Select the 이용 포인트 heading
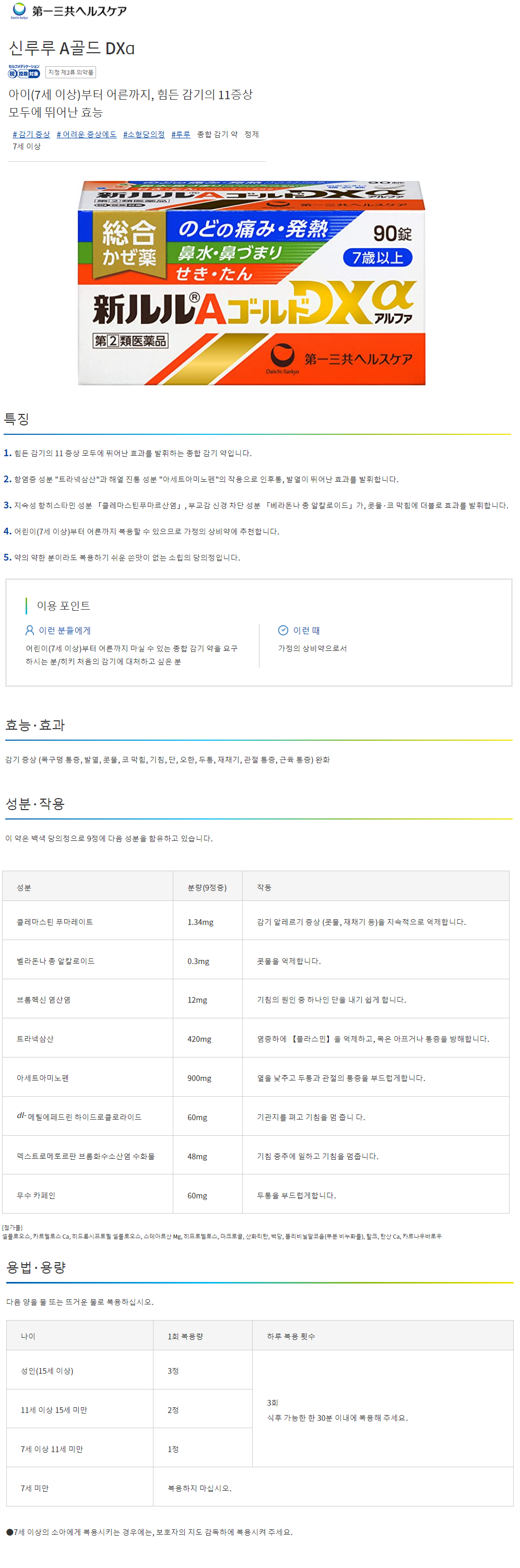520x1568 pixels. click(63, 605)
